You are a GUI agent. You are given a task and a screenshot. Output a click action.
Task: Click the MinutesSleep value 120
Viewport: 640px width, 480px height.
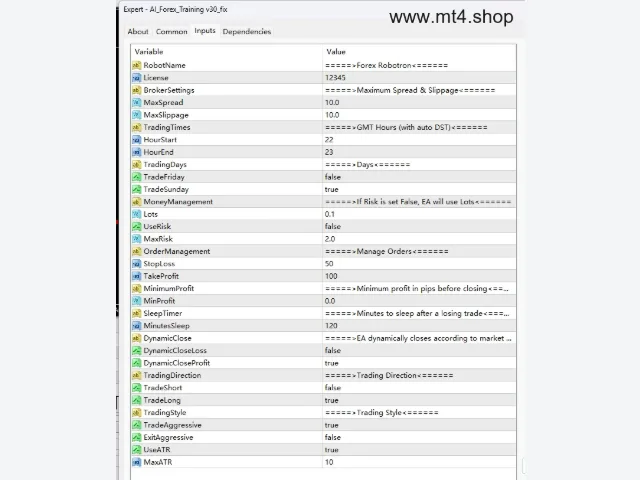[x=331, y=326]
